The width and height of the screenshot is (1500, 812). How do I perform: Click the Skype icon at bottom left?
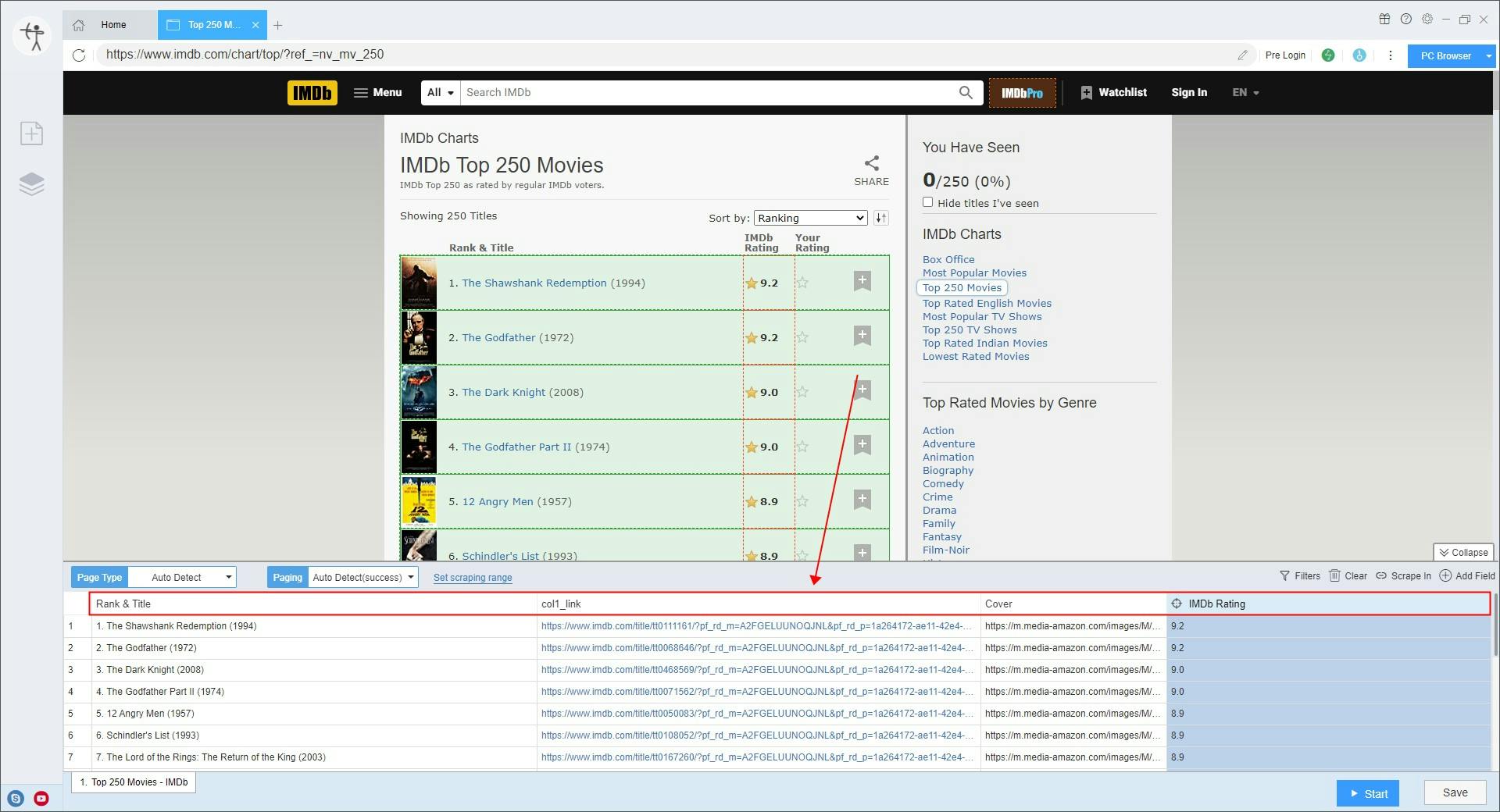pos(16,798)
